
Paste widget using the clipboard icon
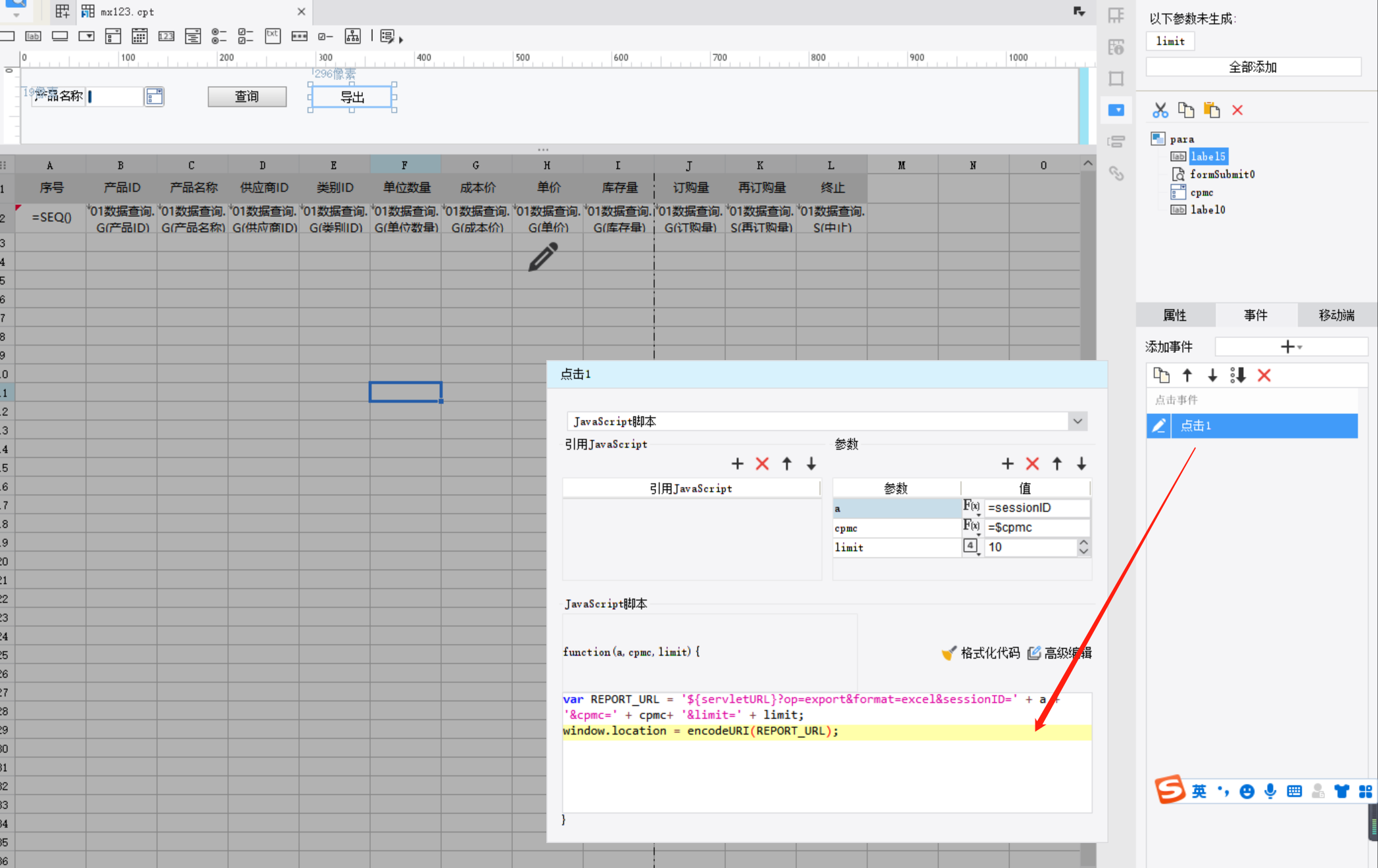[x=1212, y=110]
